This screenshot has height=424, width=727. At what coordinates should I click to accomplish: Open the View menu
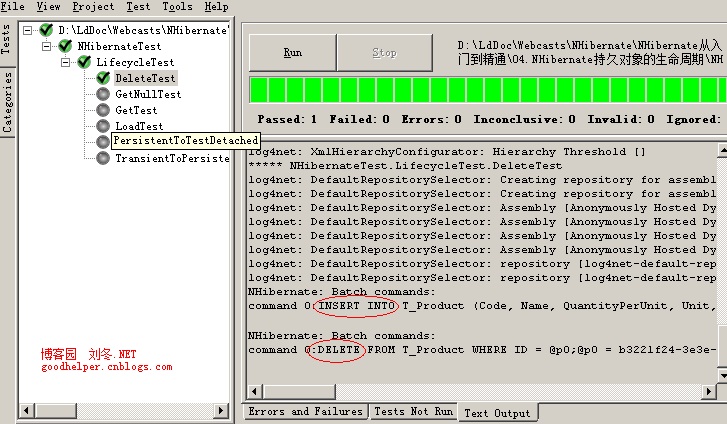click(48, 6)
